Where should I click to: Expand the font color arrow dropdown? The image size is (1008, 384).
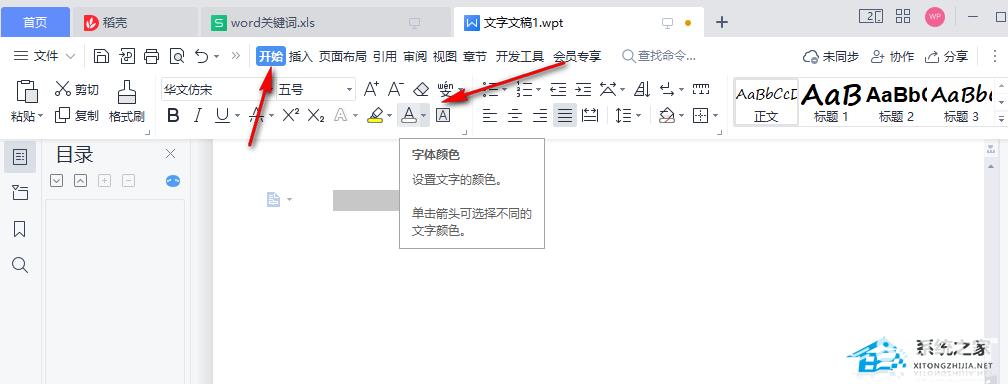point(424,116)
